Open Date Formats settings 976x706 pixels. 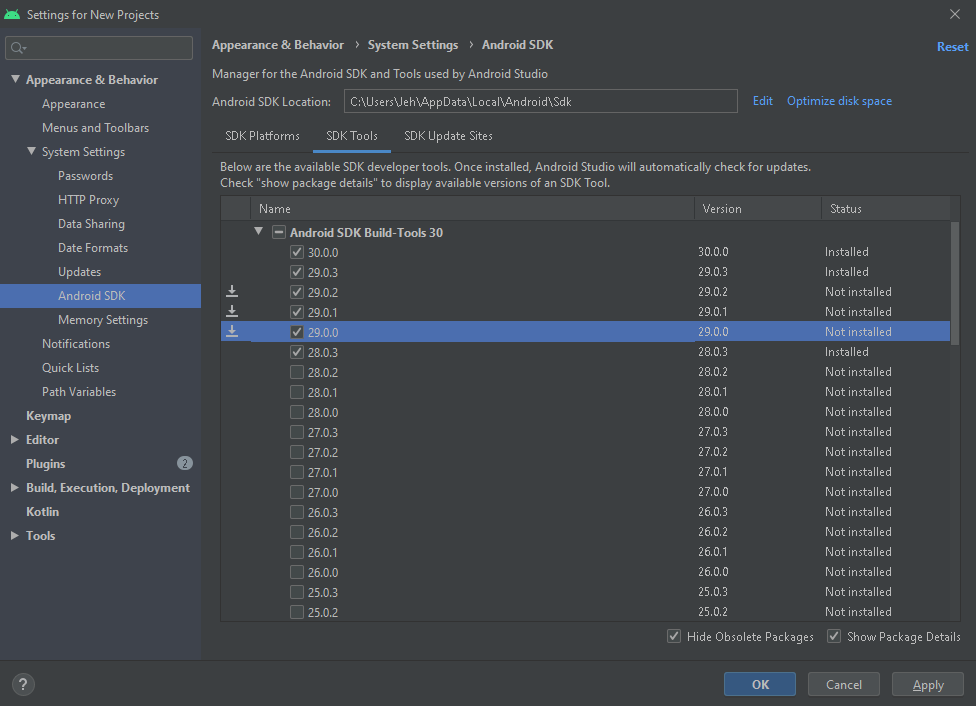point(93,248)
